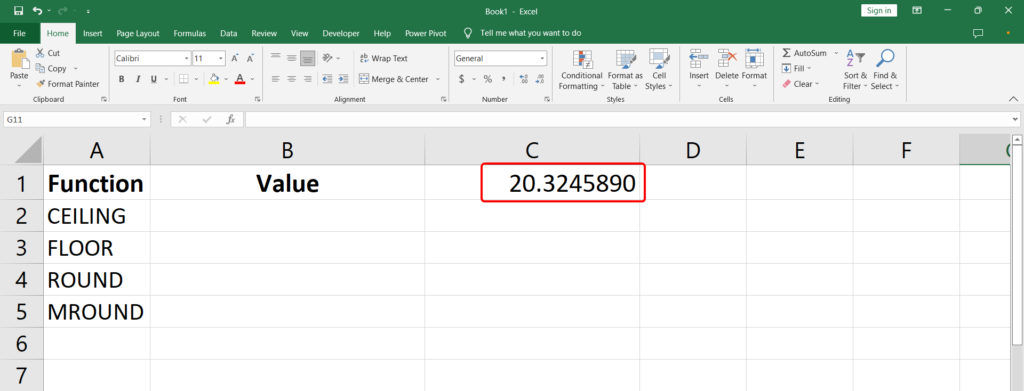Open Format as Table gallery

(625, 70)
